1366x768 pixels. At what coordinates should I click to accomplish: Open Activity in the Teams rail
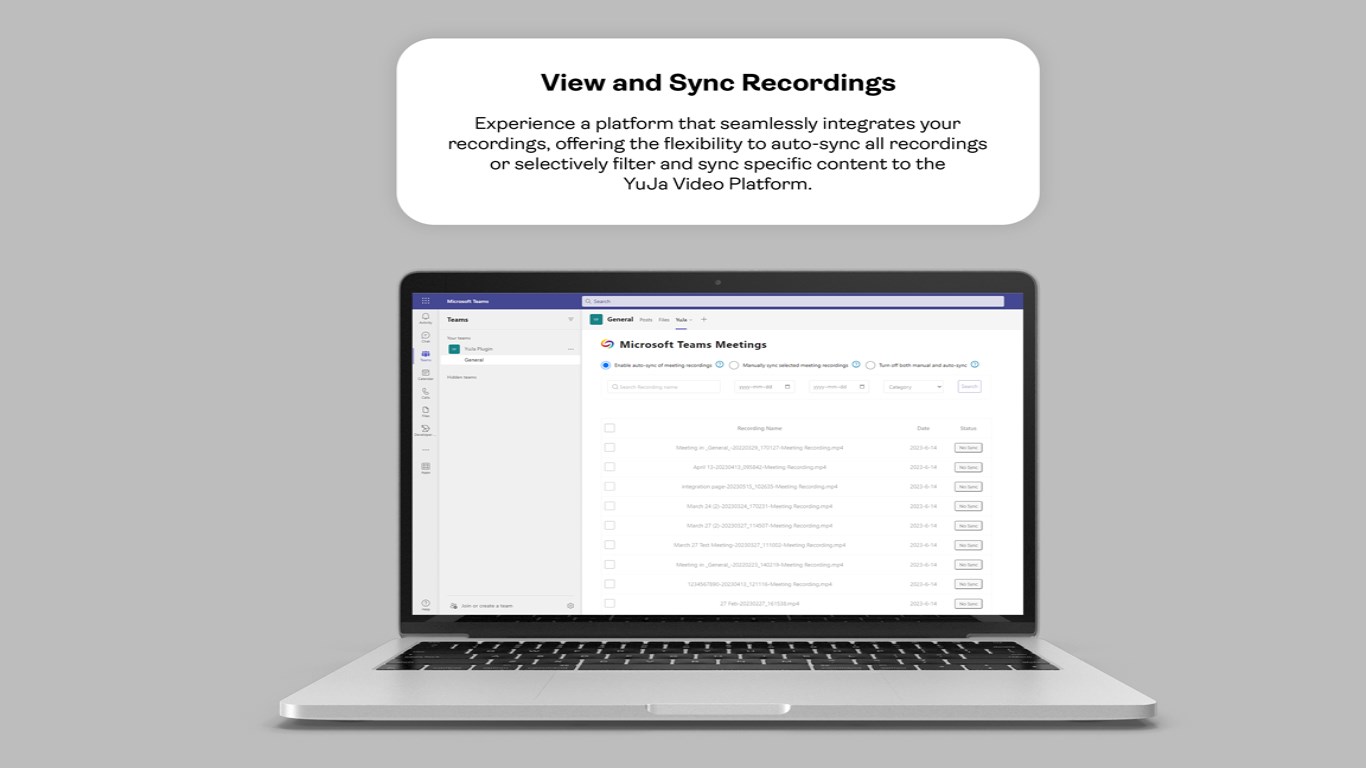[425, 318]
